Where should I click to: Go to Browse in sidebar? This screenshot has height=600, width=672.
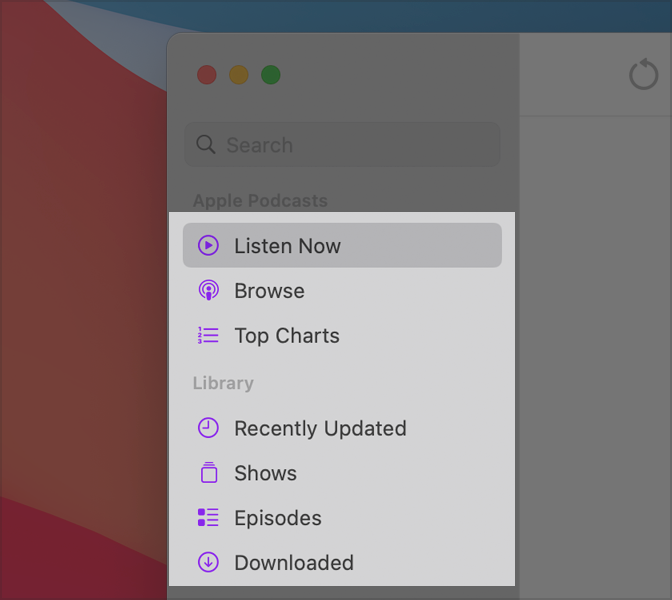[x=342, y=291]
